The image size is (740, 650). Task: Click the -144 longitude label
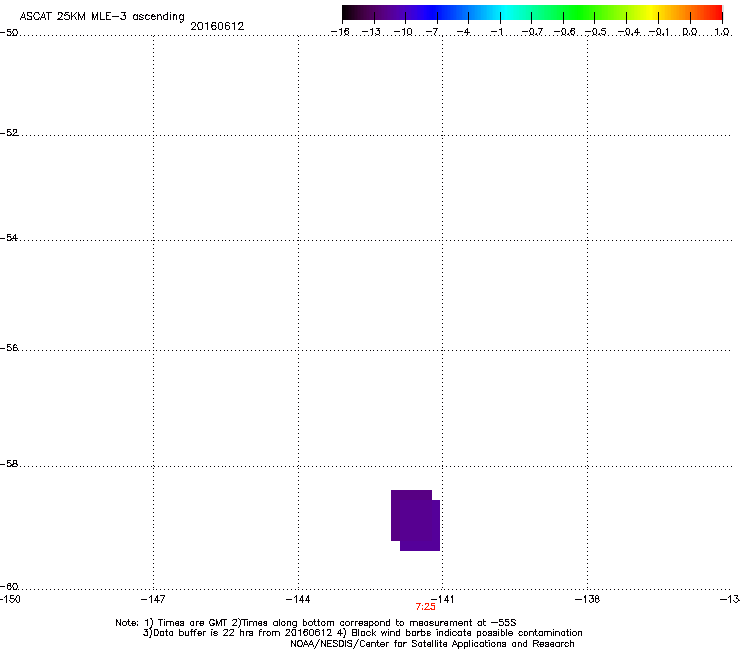298,599
